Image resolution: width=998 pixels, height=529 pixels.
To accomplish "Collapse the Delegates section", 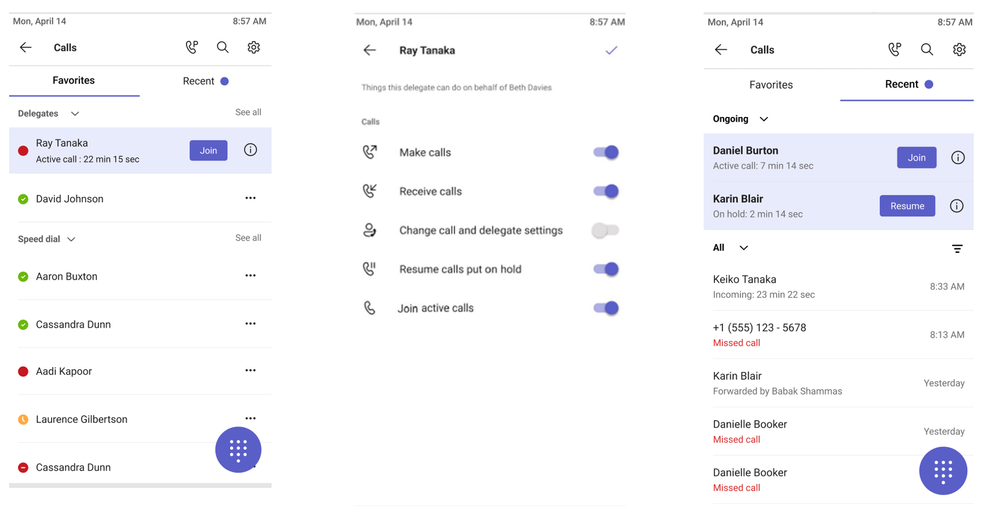I will click(x=74, y=113).
